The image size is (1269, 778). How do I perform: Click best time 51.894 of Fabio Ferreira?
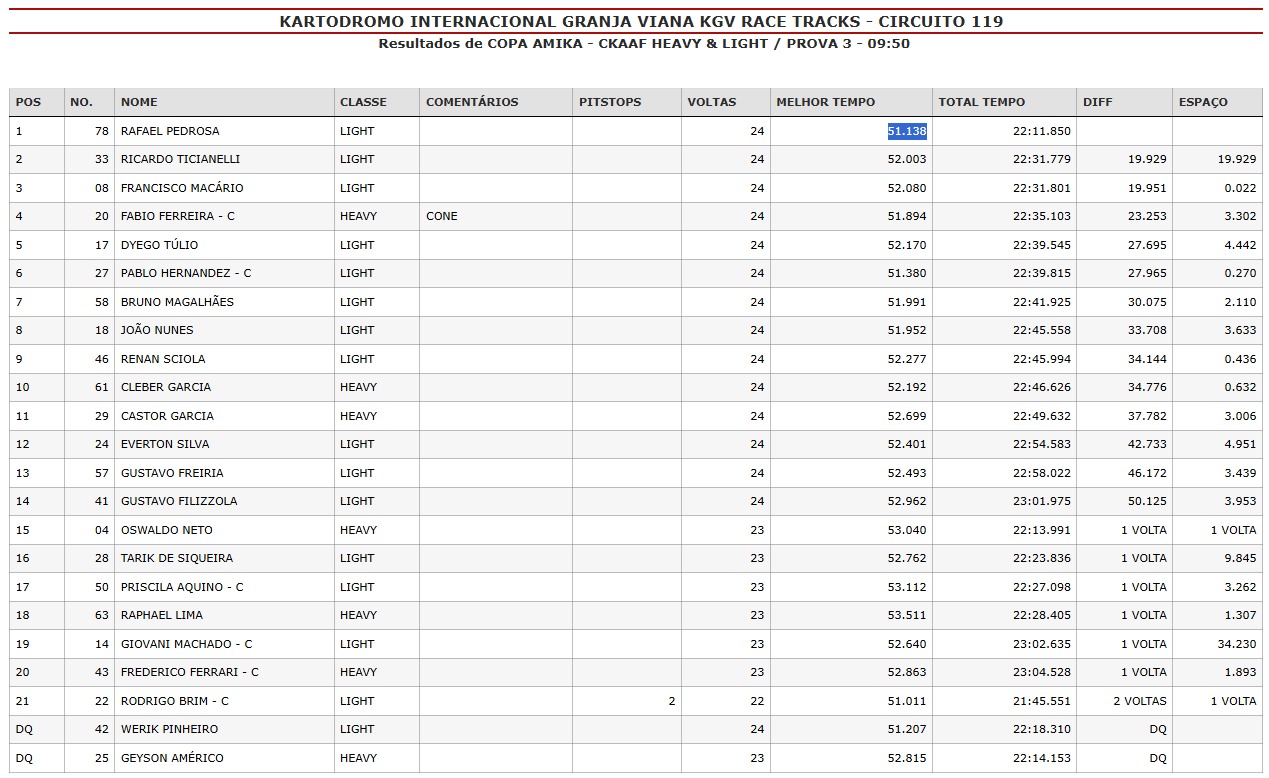click(x=907, y=216)
